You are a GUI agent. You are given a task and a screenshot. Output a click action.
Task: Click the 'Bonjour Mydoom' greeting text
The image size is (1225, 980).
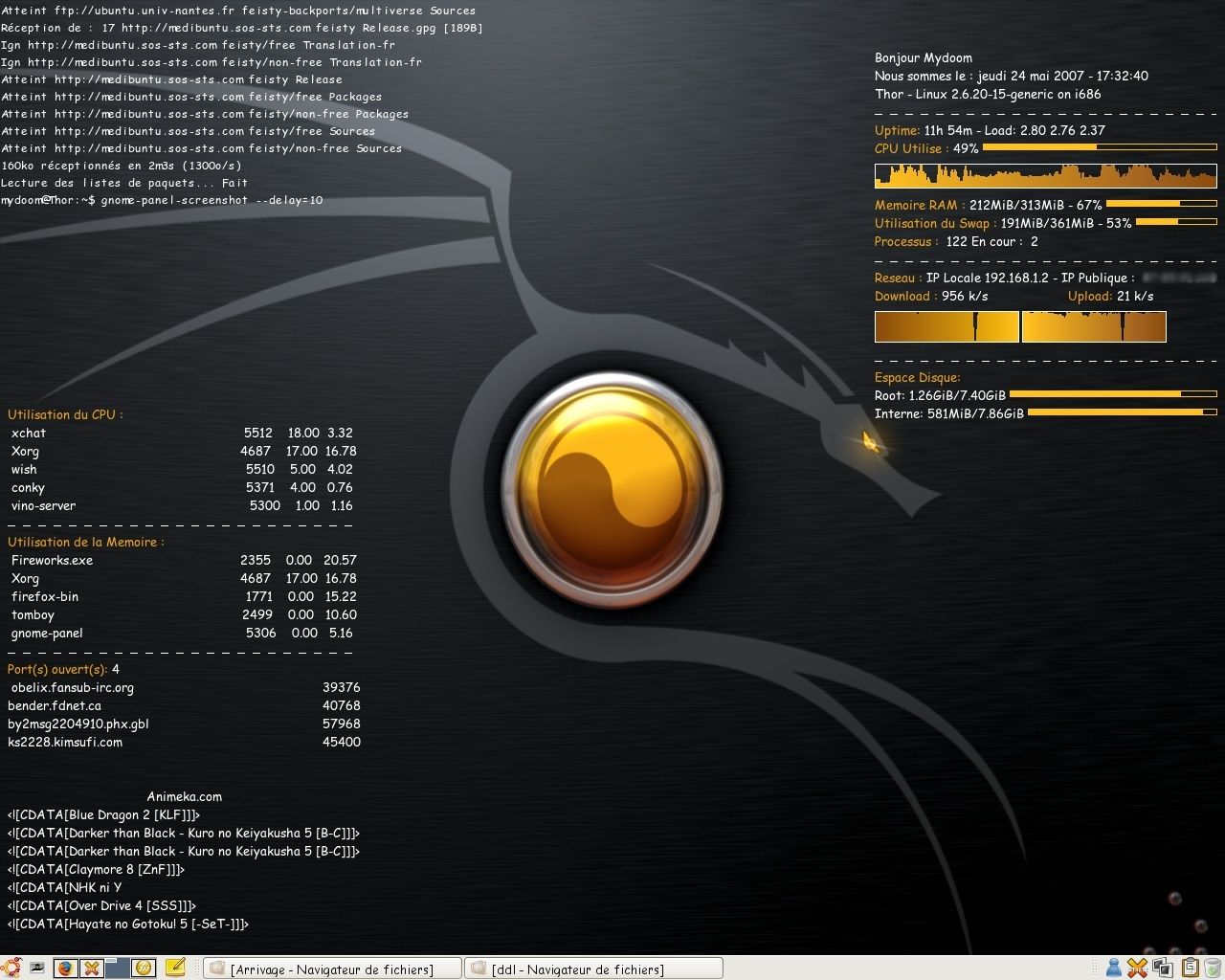(924, 57)
